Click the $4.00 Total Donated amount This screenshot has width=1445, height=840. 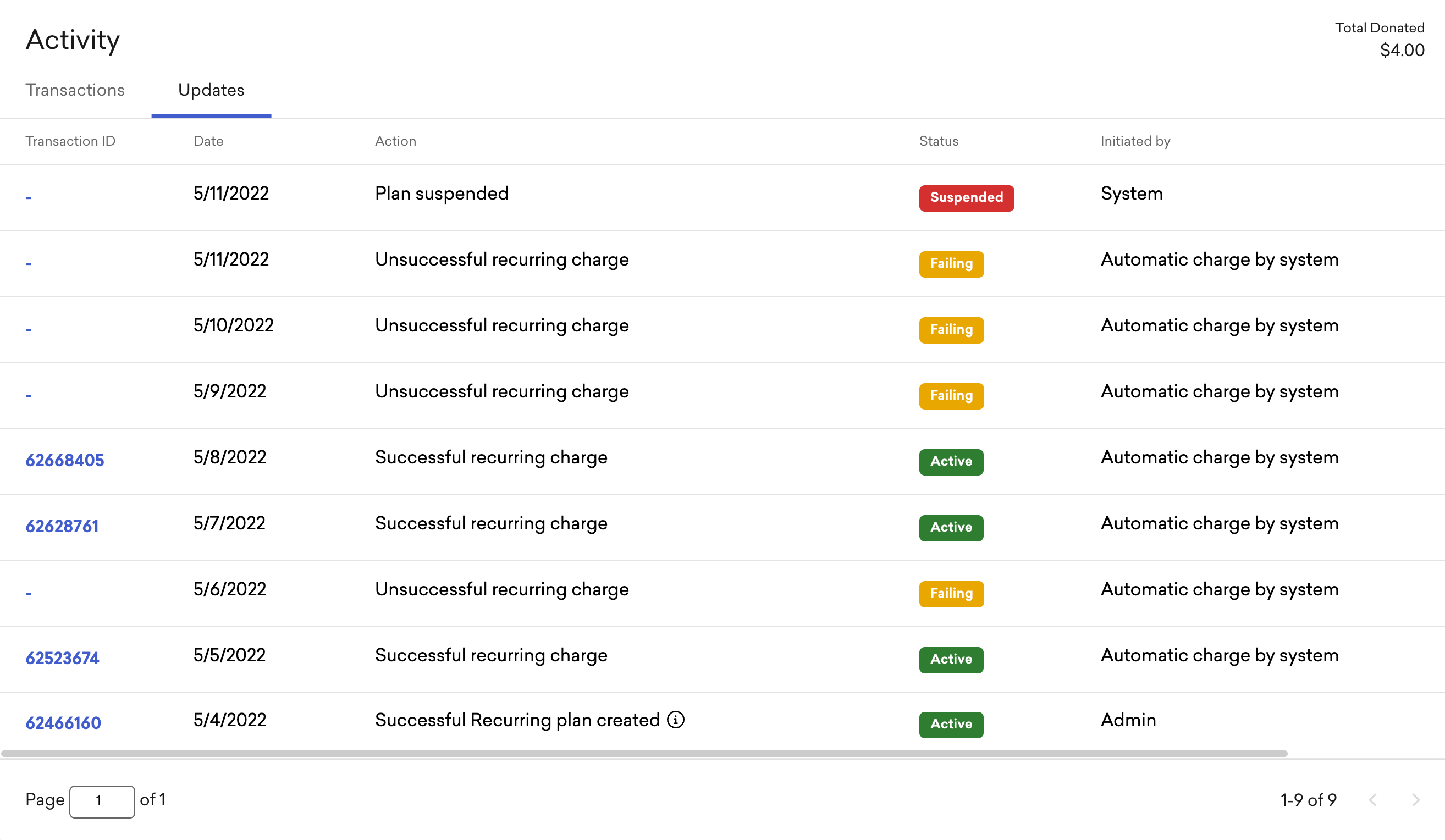coord(1402,50)
